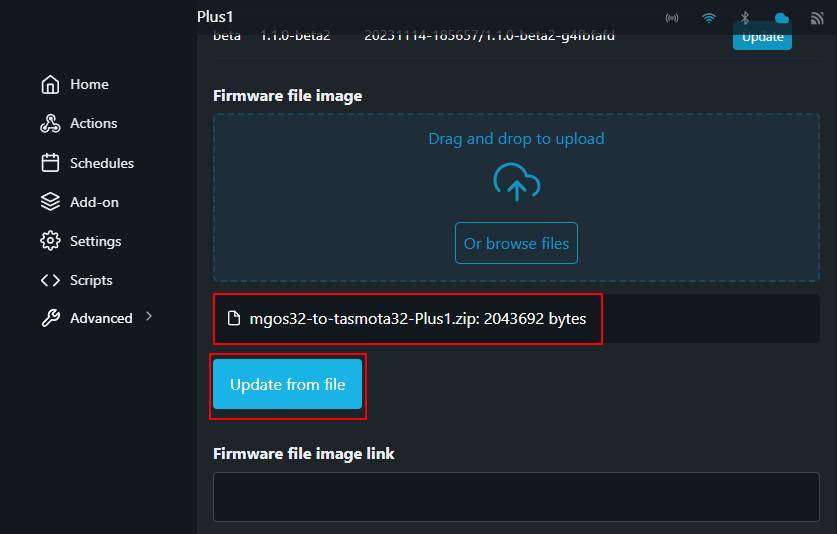Click the Home house icon
The height and width of the screenshot is (534, 837).
click(x=50, y=85)
